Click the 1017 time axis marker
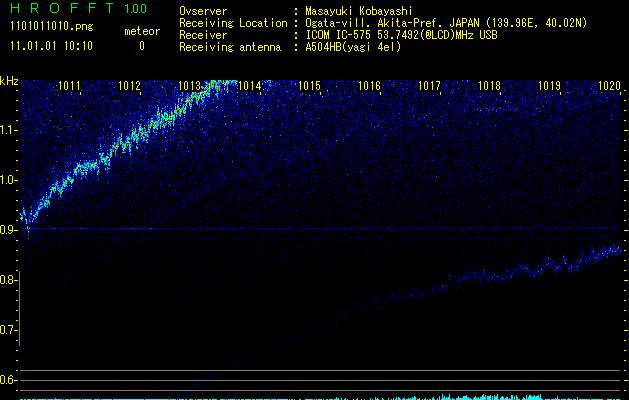Viewport: 629px width, 400px height. pyautogui.click(x=430, y=86)
